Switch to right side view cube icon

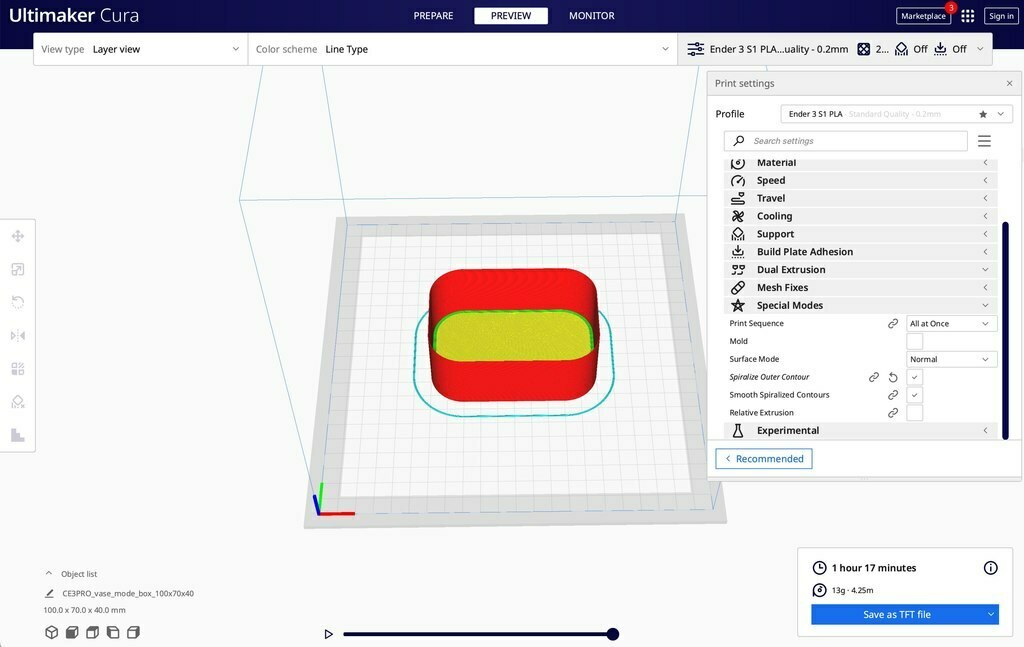coord(133,632)
